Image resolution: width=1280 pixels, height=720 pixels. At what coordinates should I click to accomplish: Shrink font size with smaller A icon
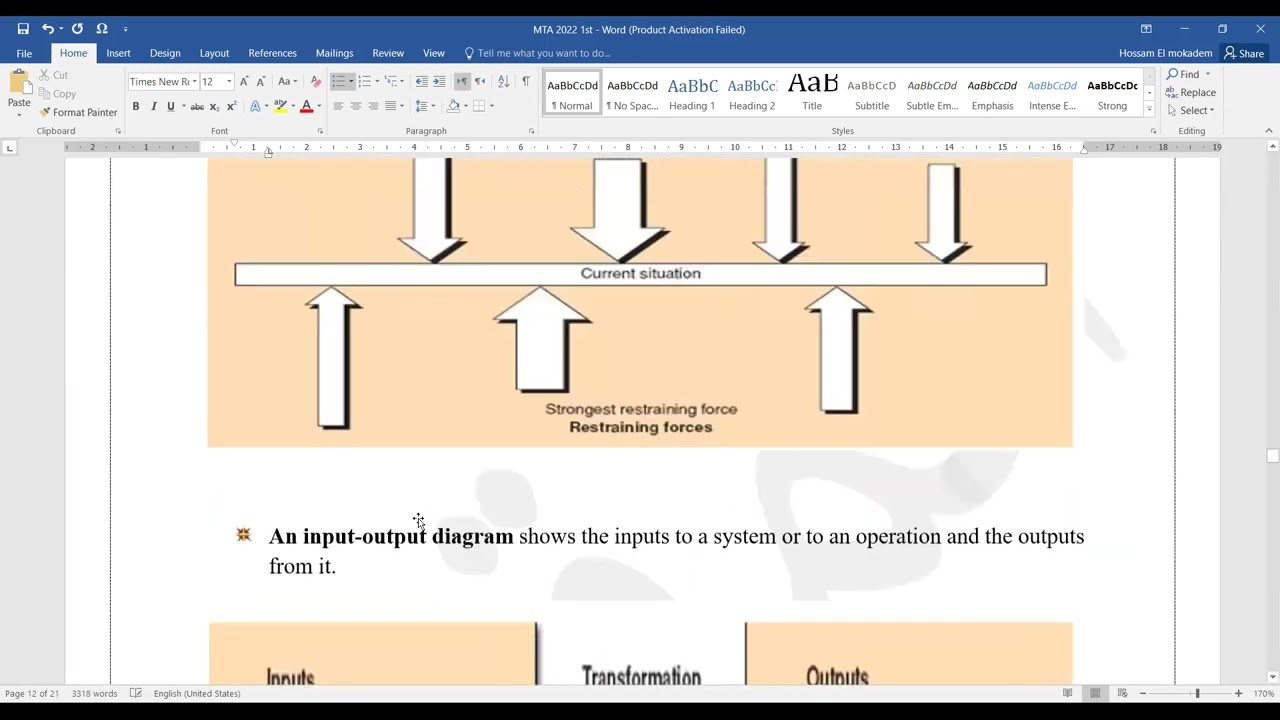coord(261,82)
